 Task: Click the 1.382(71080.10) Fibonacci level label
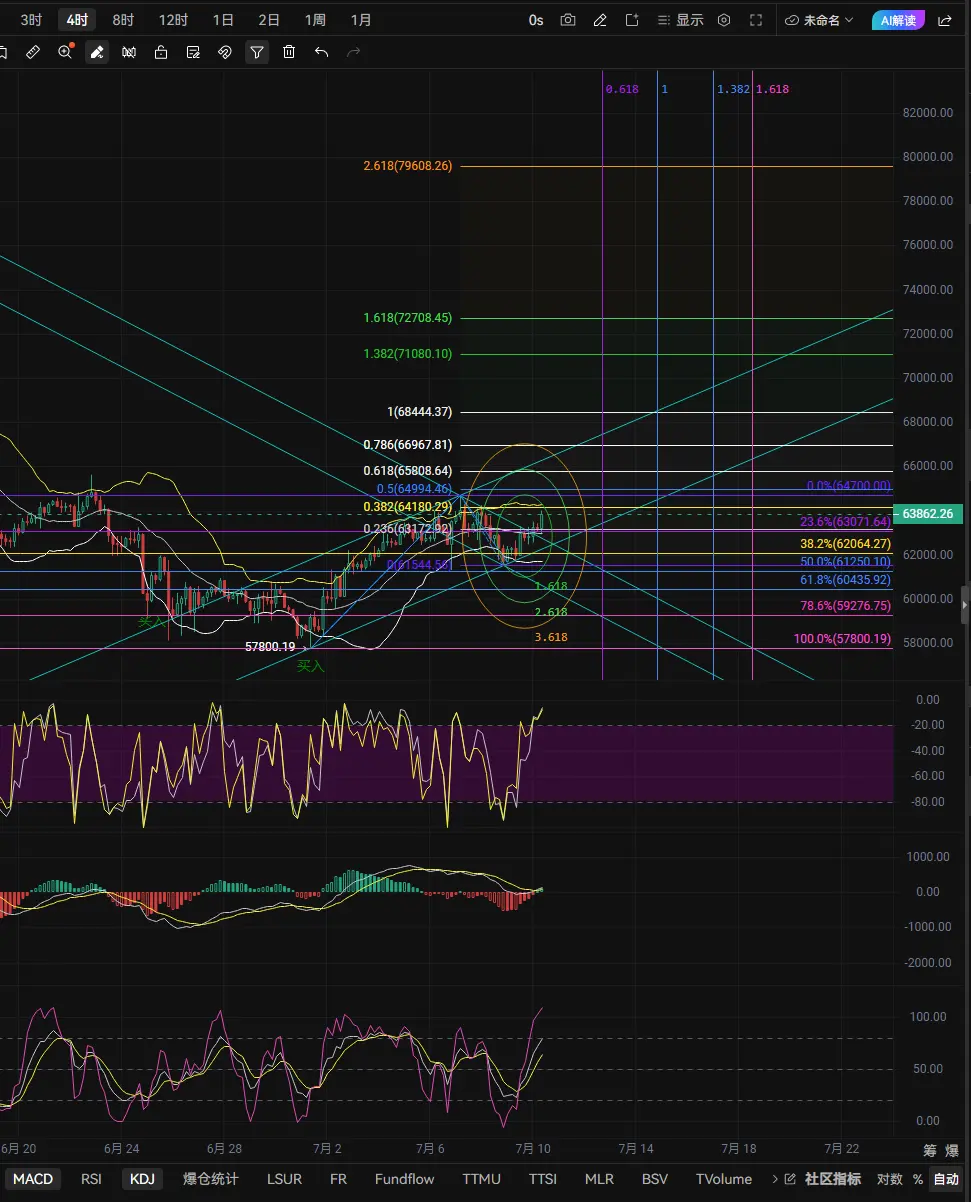(408, 354)
